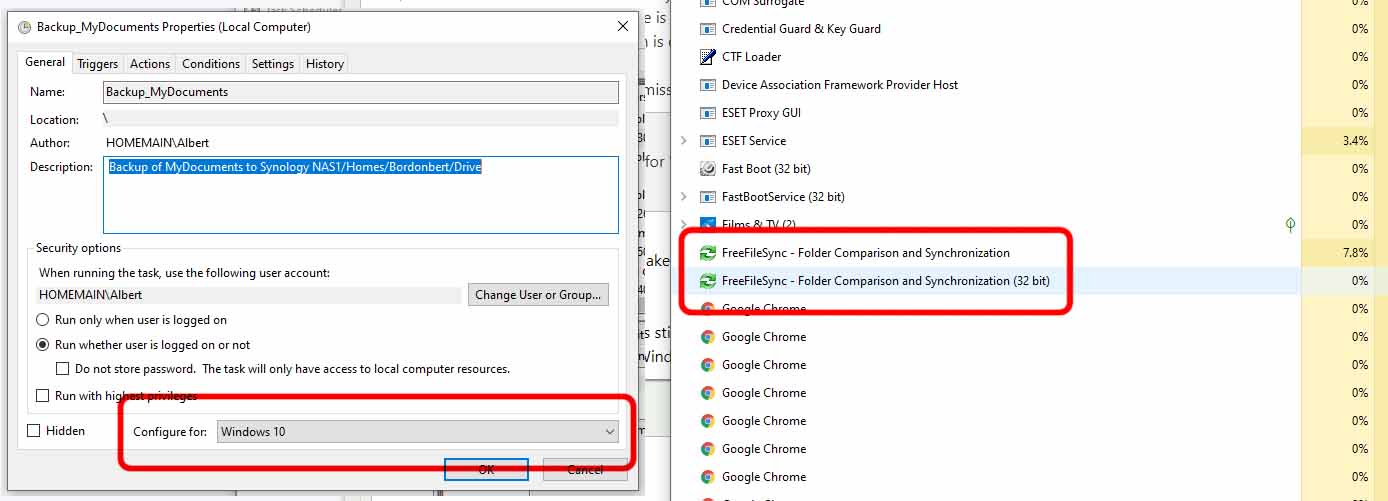Expand the ESET Service process group
The width and height of the screenshot is (1388, 501).
pyautogui.click(x=684, y=141)
